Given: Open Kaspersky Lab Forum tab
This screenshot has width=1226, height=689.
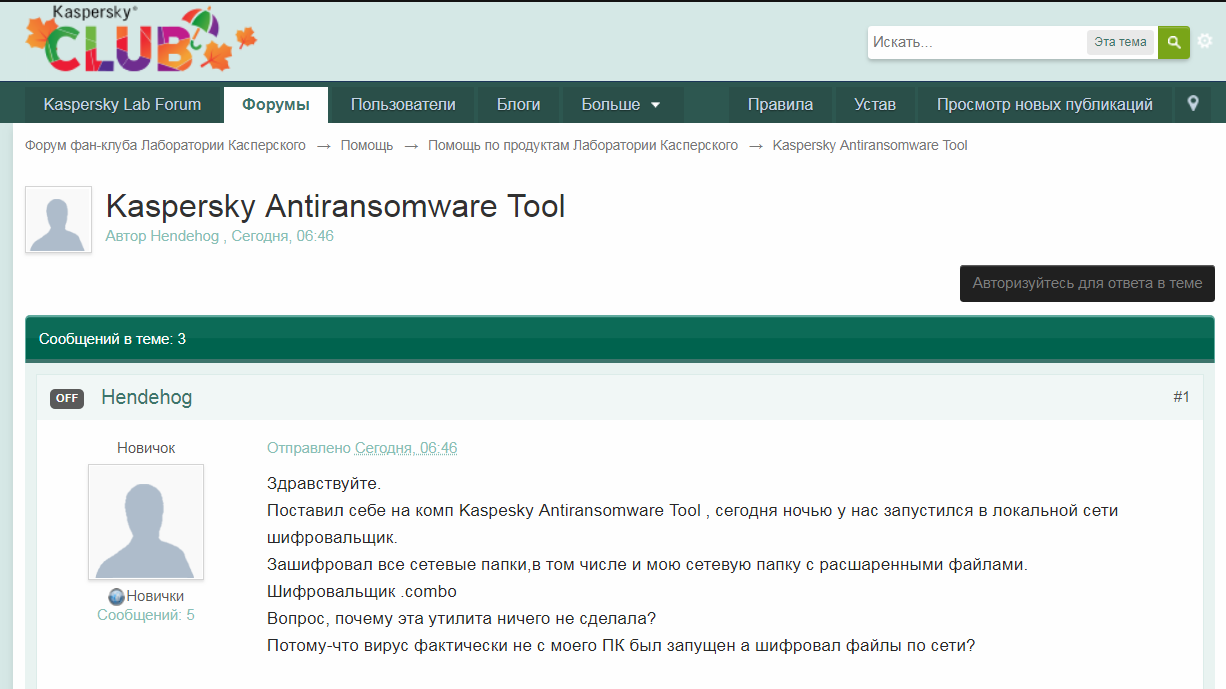Looking at the screenshot, I should (122, 104).
